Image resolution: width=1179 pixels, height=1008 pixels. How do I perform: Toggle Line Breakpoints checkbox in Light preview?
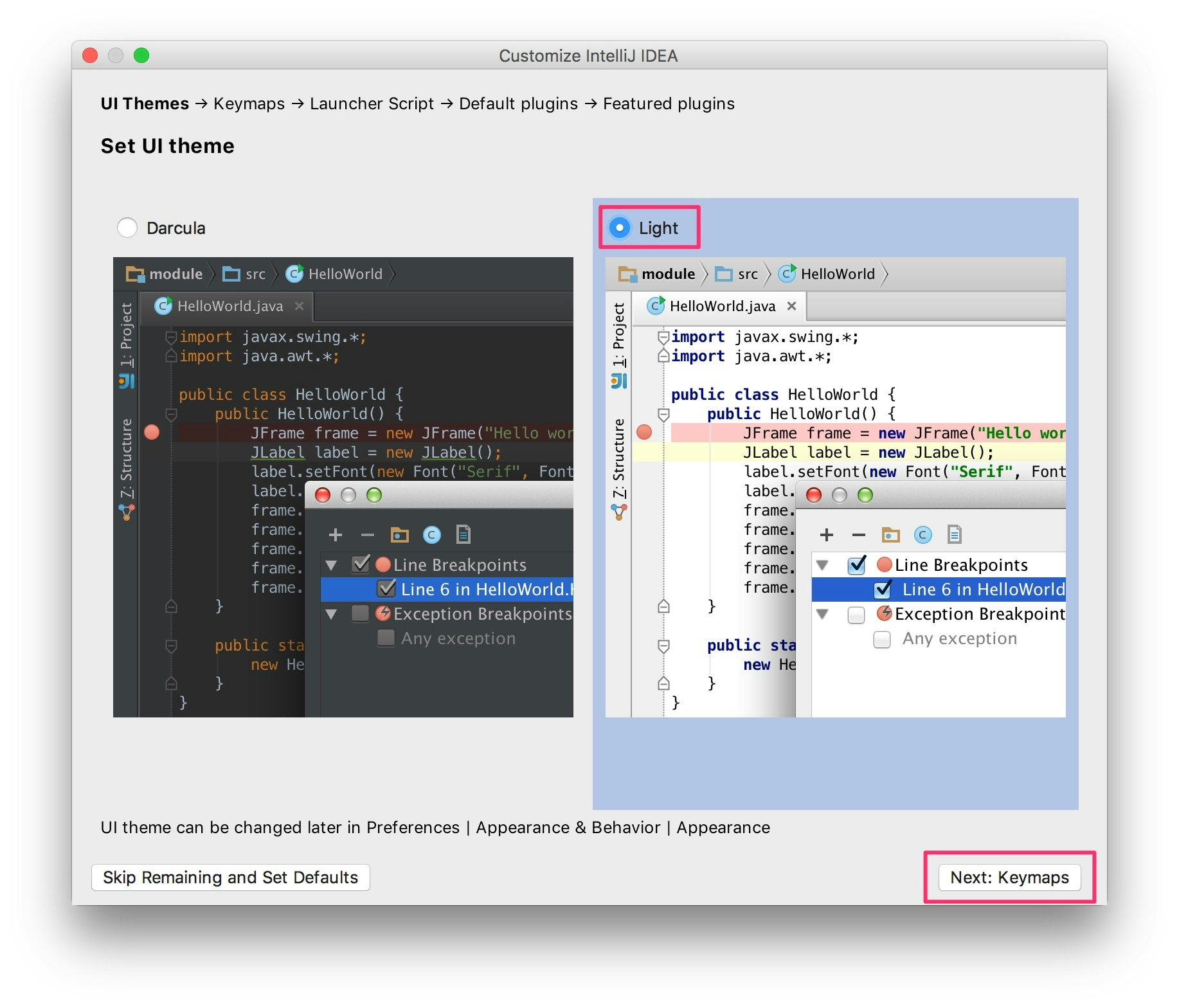(857, 564)
